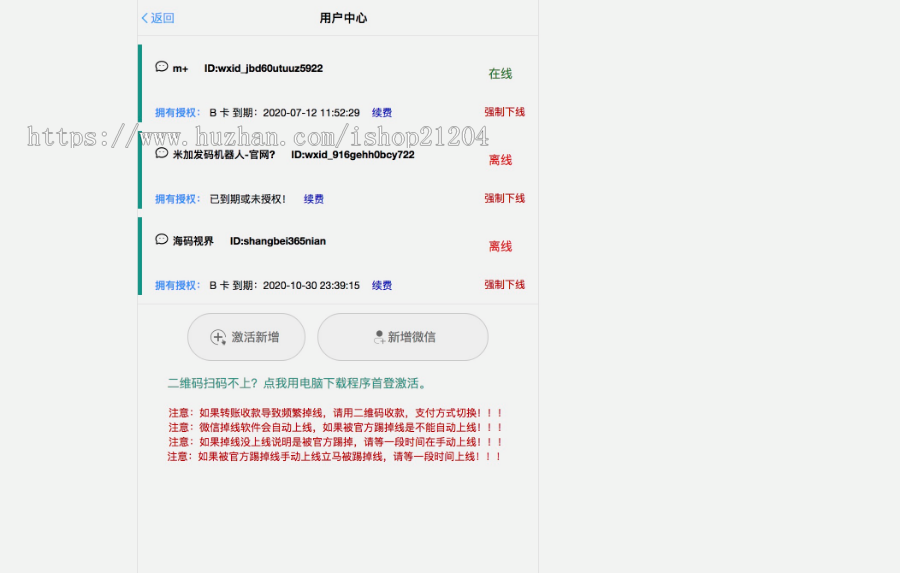Click the chat bubble icon next to m+
The image size is (900, 573).
click(x=162, y=67)
